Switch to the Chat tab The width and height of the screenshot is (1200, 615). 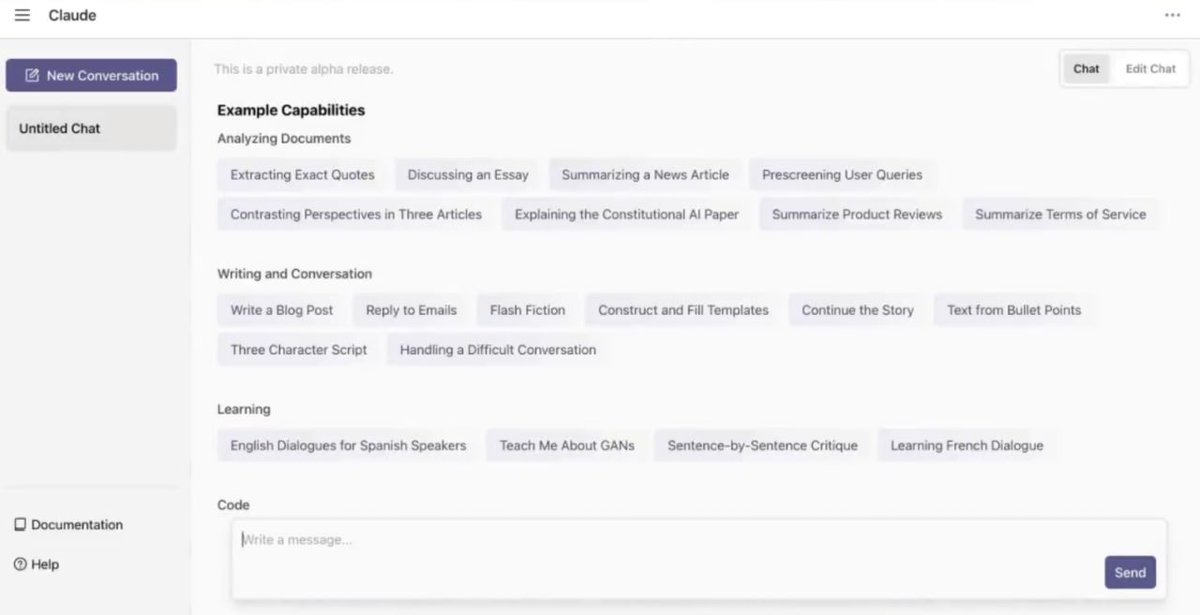(x=1086, y=69)
